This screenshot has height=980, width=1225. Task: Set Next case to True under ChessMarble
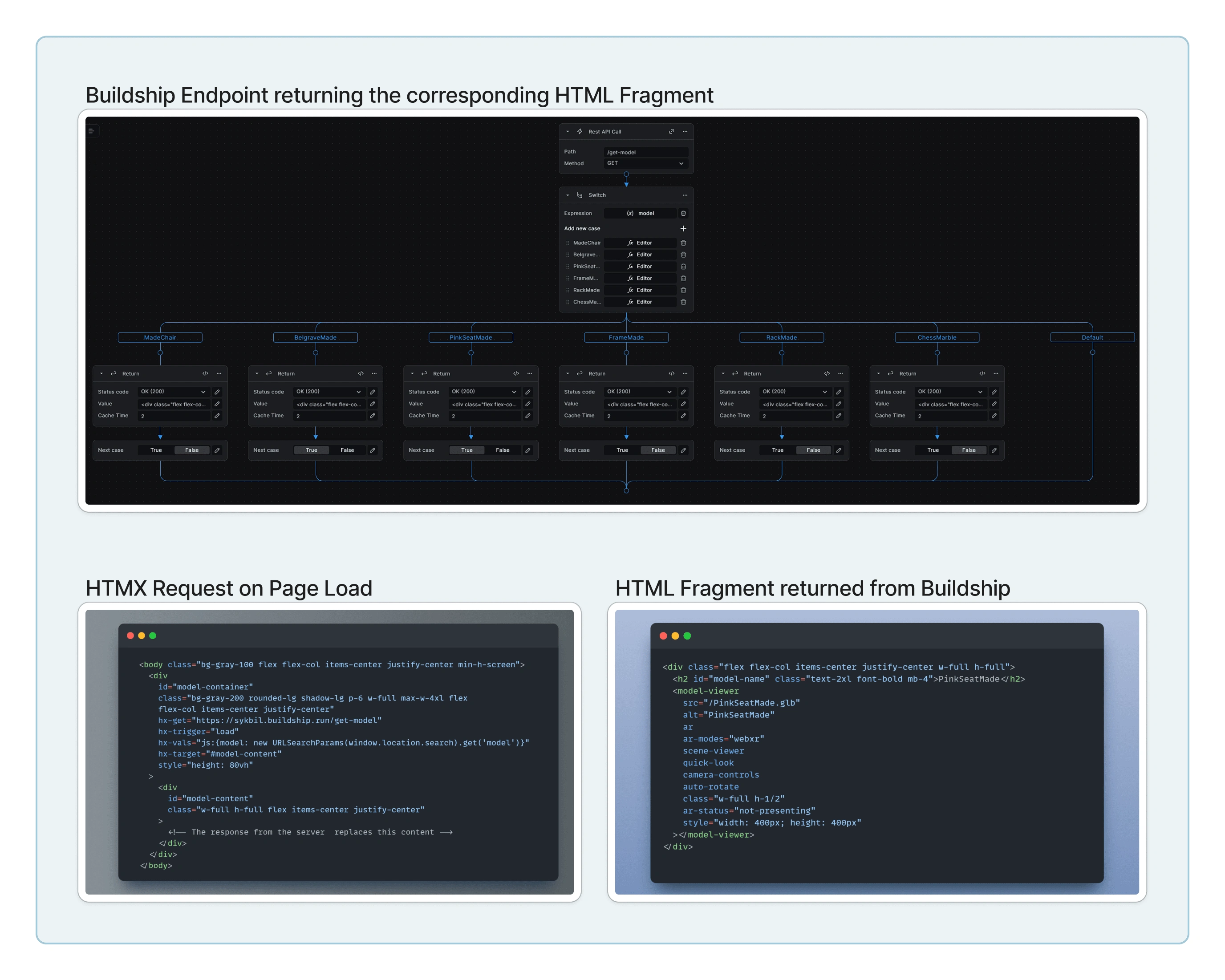click(x=933, y=450)
